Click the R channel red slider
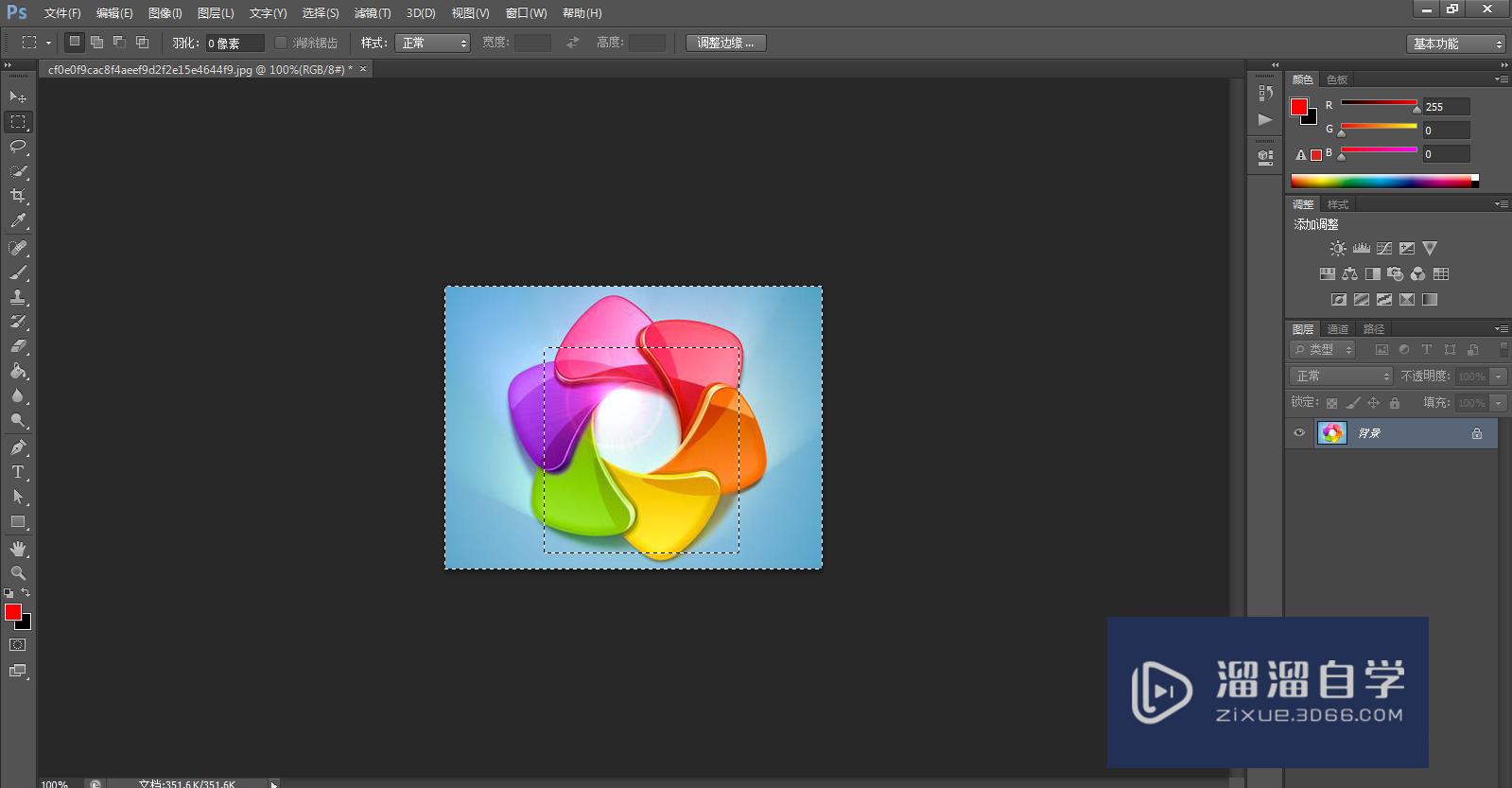 (x=1379, y=103)
